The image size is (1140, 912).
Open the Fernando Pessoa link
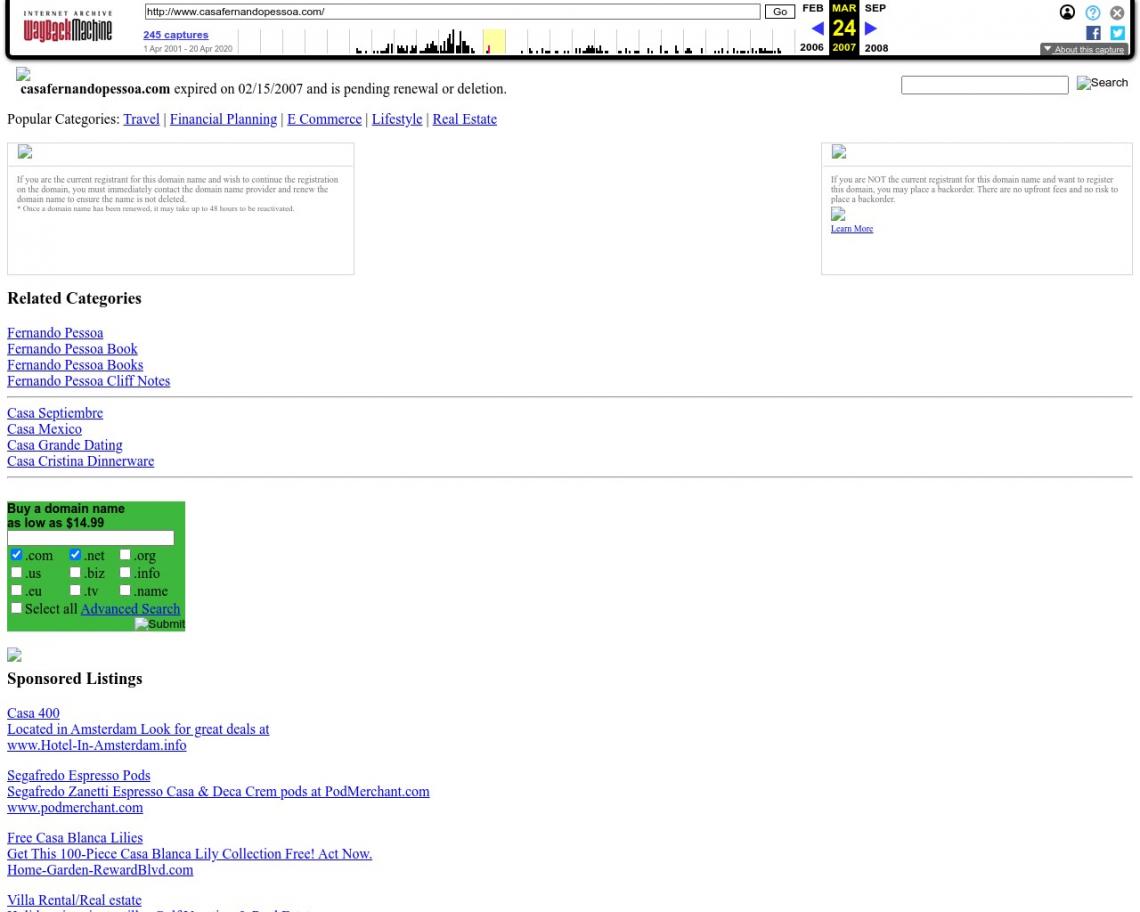[55, 333]
